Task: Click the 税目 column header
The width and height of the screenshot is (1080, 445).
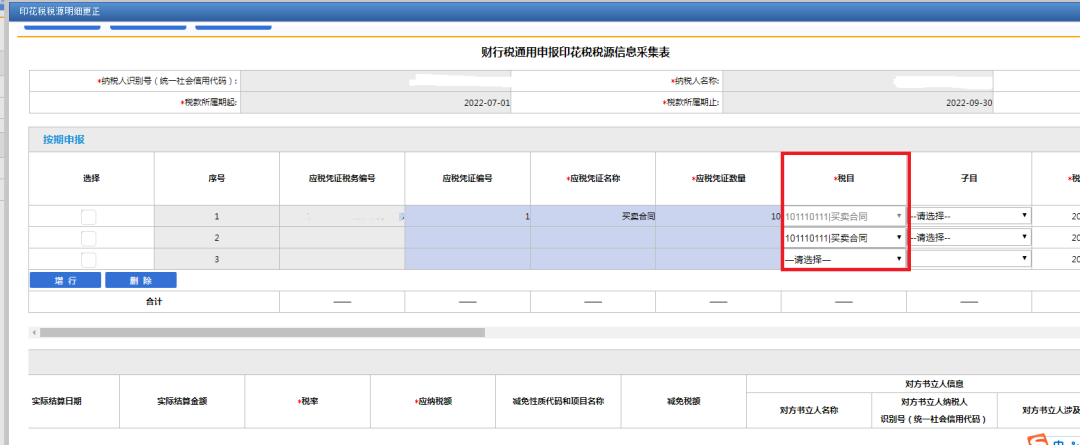Action: pyautogui.click(x=844, y=178)
